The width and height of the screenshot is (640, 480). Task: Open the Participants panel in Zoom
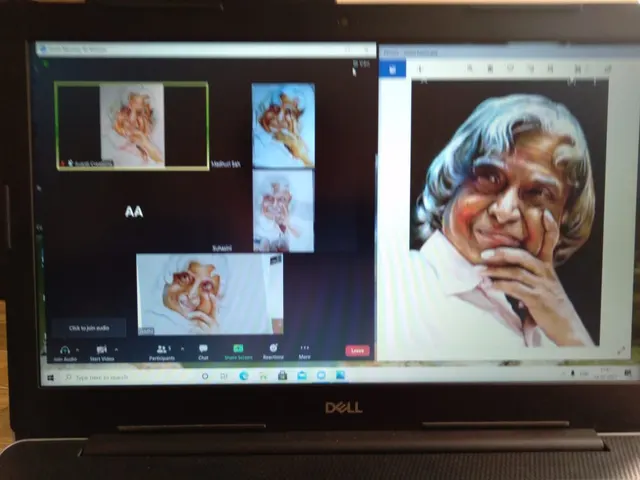point(162,353)
